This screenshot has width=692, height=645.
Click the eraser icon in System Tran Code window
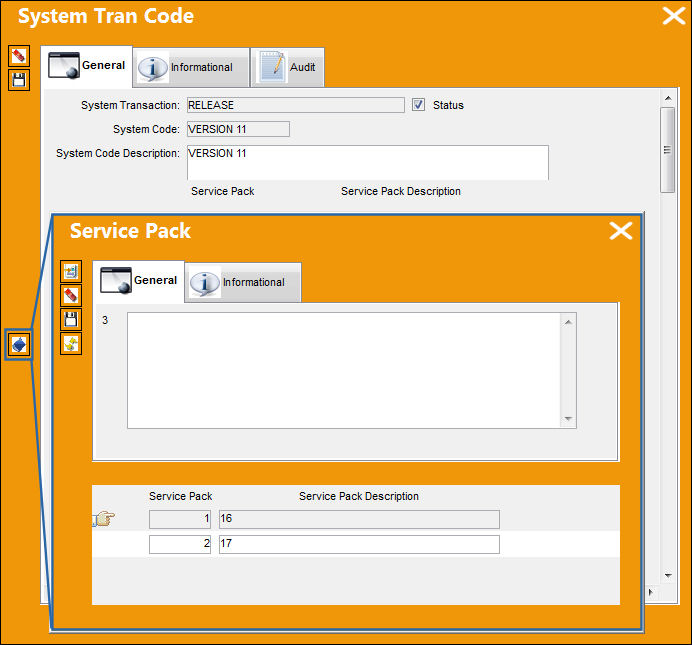[x=19, y=56]
